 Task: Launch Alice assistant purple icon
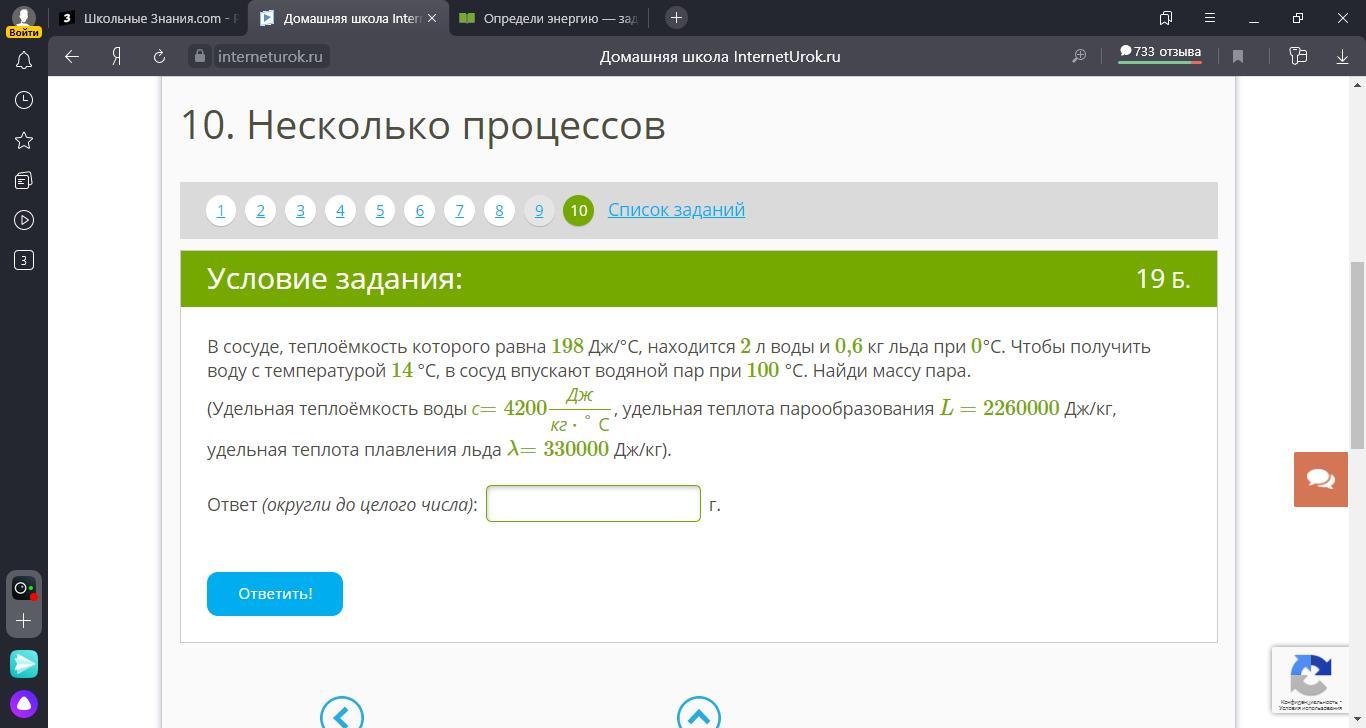tap(24, 703)
